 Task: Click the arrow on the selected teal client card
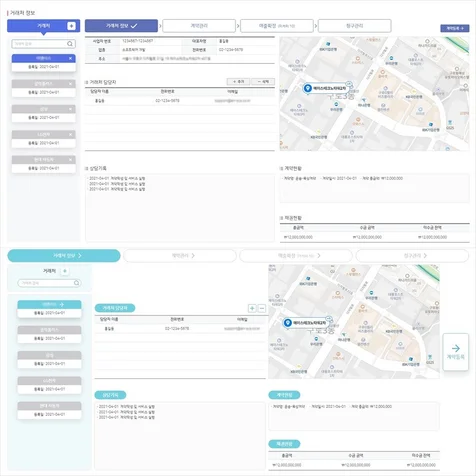coord(61,304)
